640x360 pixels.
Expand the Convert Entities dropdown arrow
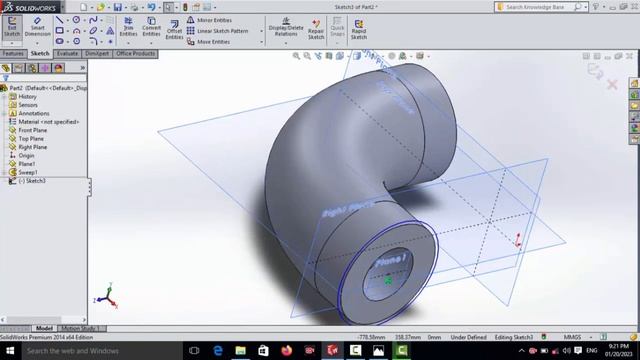[151, 42]
